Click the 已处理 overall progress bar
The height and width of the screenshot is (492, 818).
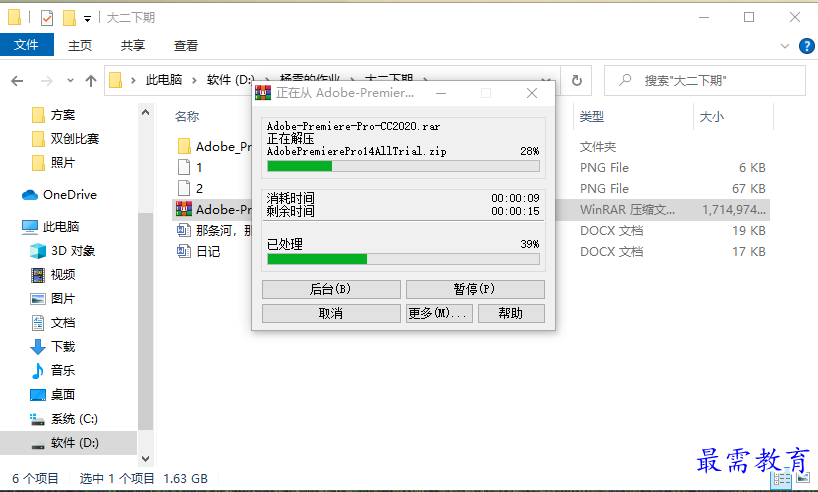[x=403, y=259]
